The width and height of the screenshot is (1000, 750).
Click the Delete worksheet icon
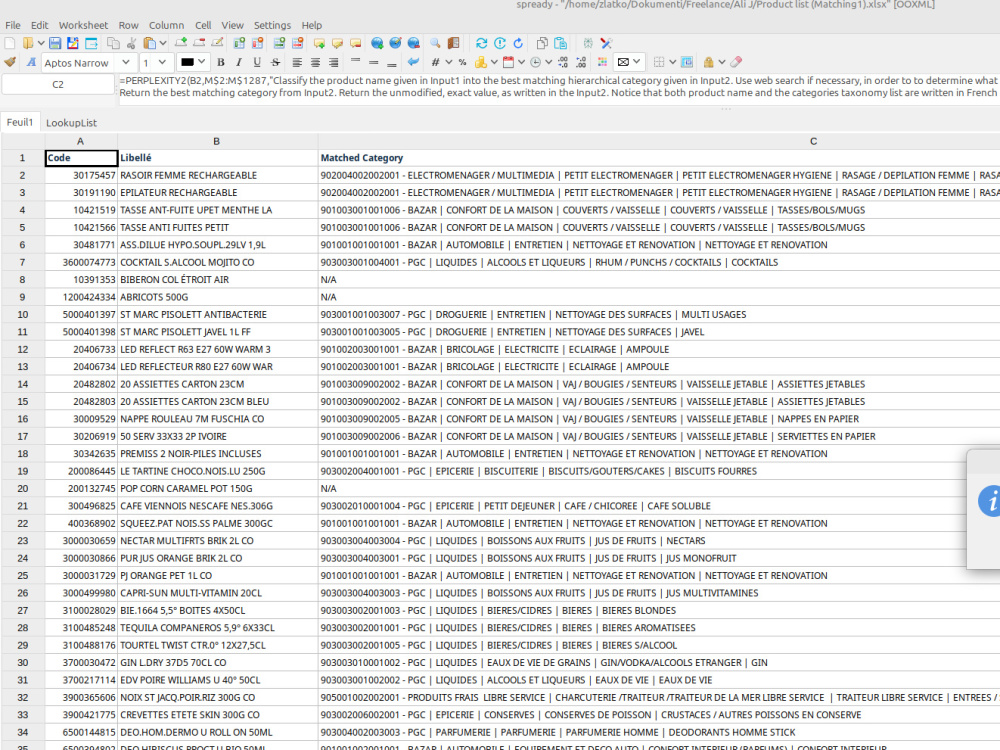(x=199, y=43)
